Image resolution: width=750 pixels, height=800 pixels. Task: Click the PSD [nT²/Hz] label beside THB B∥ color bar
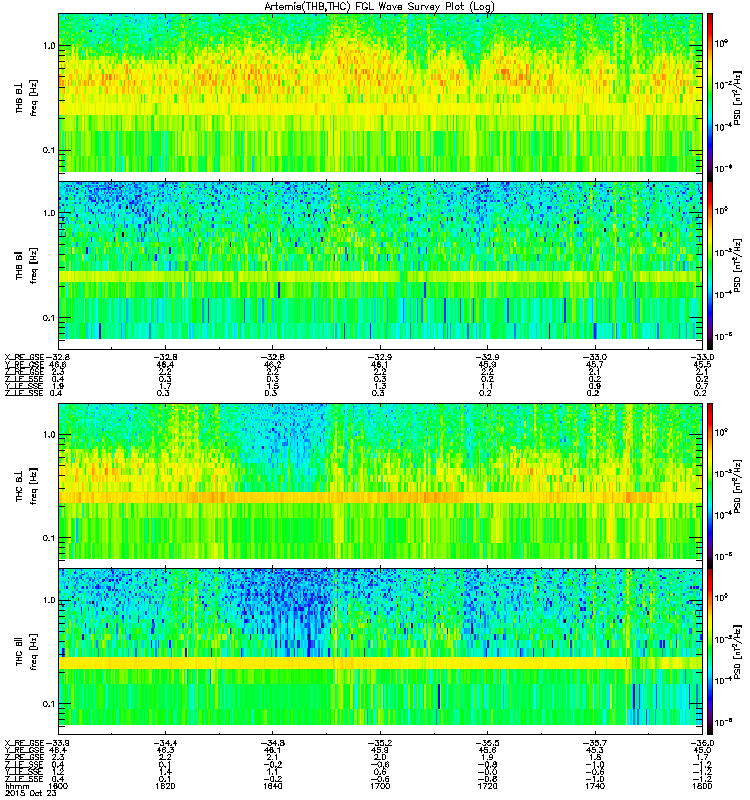point(739,265)
